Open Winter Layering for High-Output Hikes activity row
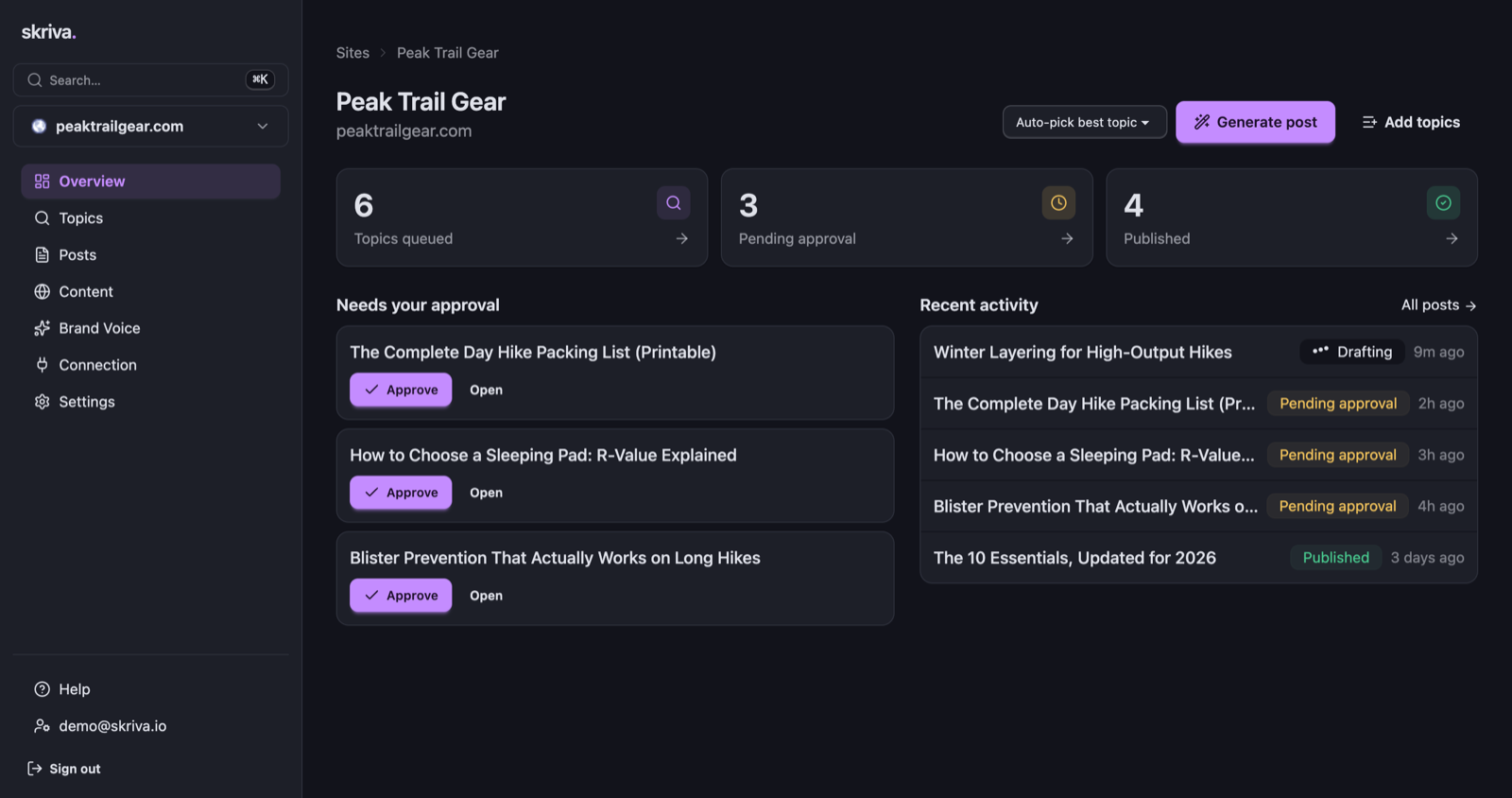1512x798 pixels. tap(1198, 352)
